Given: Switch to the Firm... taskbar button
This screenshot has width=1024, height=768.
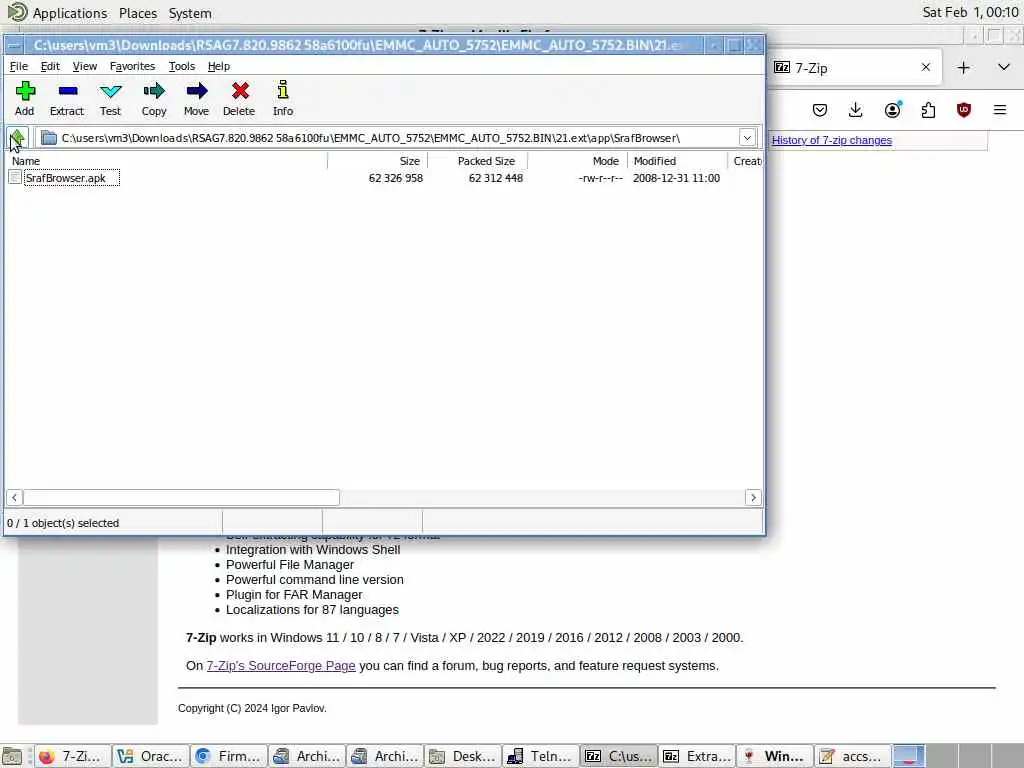Looking at the screenshot, I should [229, 756].
